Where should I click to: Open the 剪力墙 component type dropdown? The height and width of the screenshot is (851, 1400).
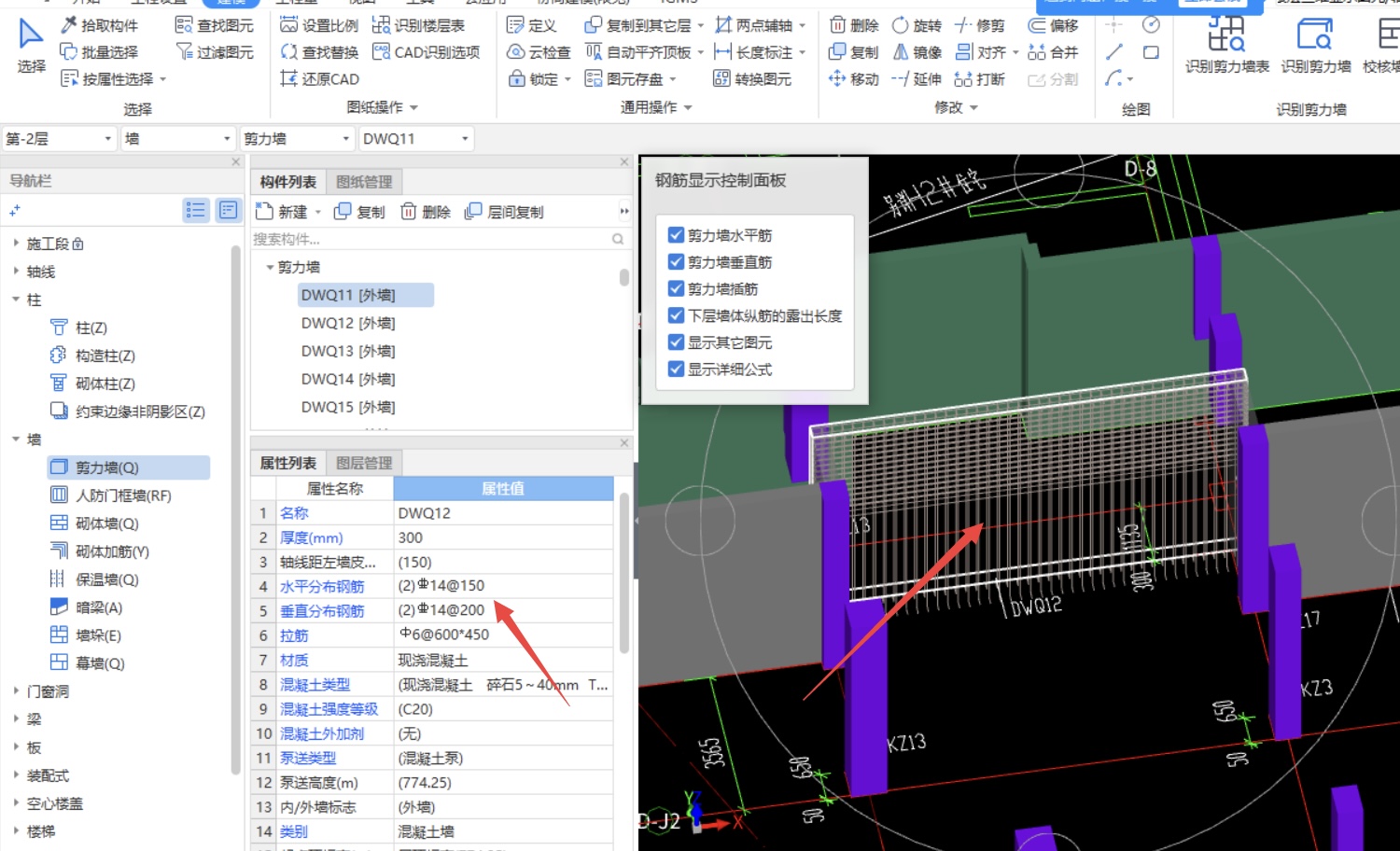[x=297, y=139]
